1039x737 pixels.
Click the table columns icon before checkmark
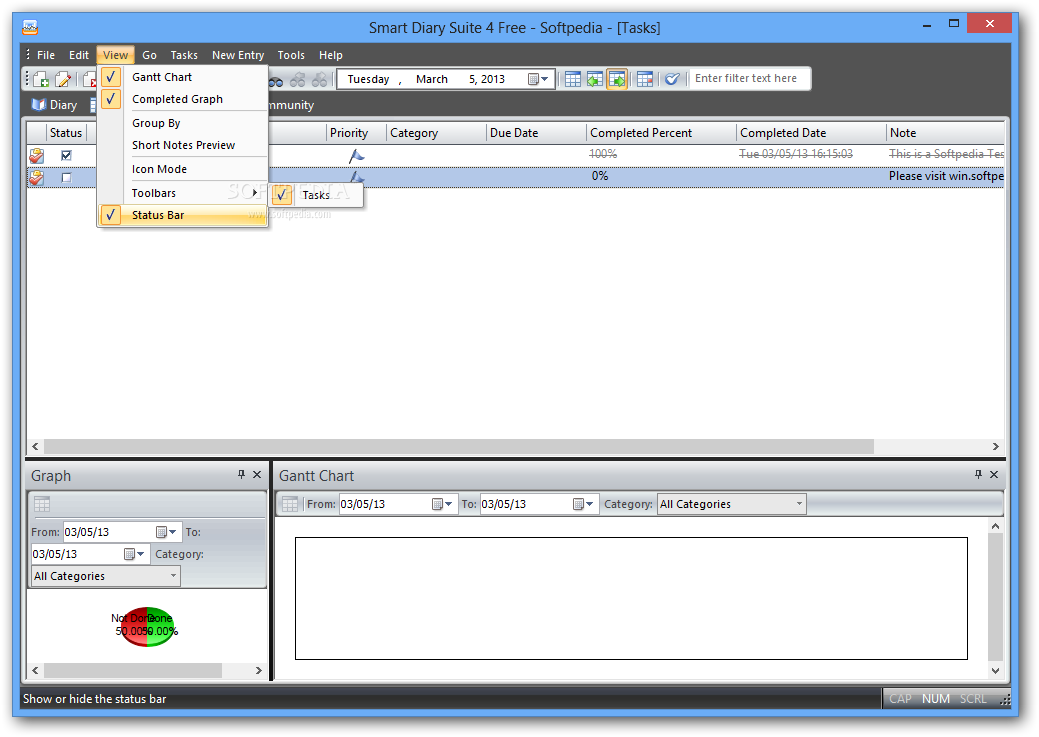click(x=645, y=80)
